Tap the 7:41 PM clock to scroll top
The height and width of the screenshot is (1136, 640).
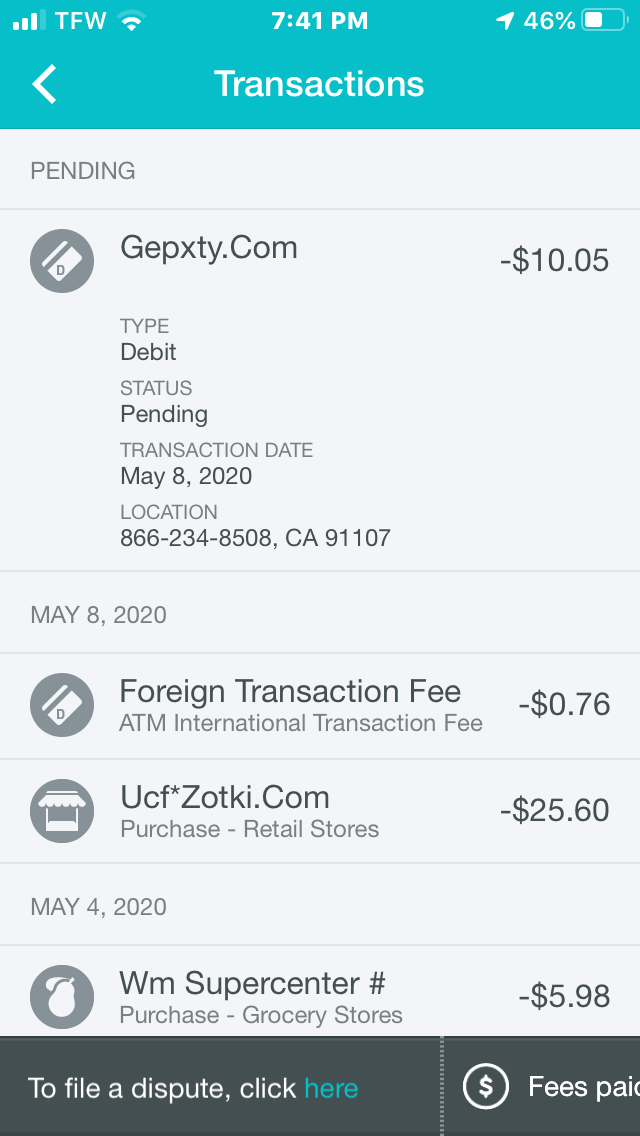tap(319, 21)
